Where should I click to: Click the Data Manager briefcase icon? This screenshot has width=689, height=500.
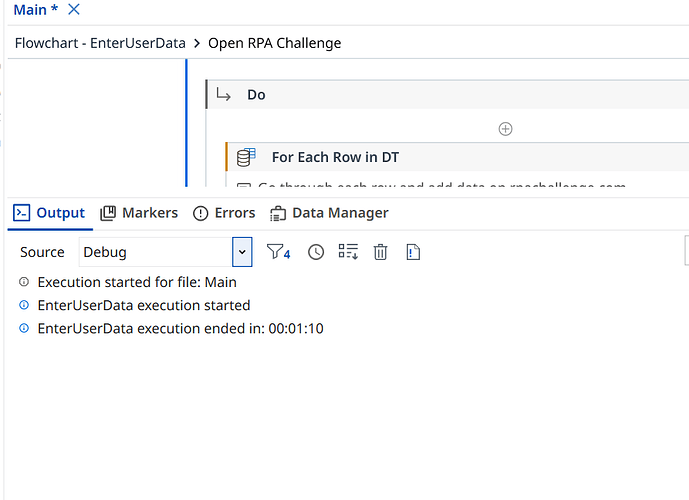pos(278,214)
